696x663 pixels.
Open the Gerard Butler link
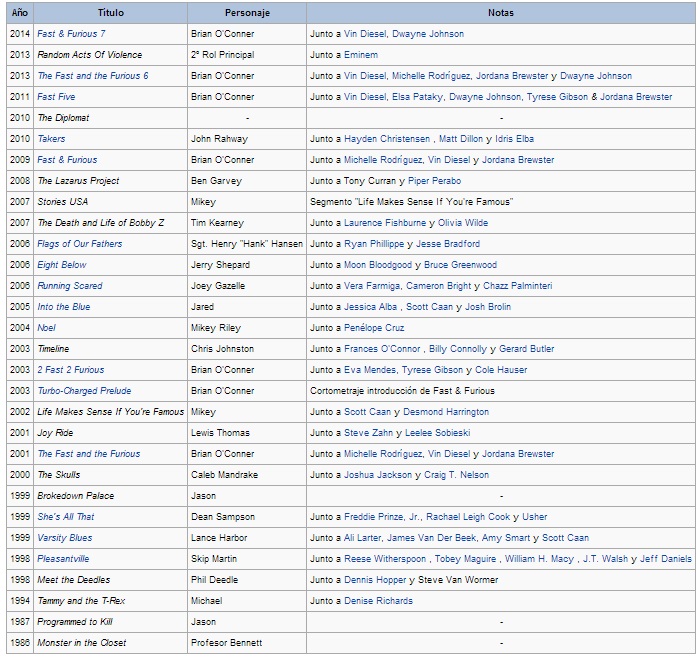(x=526, y=349)
